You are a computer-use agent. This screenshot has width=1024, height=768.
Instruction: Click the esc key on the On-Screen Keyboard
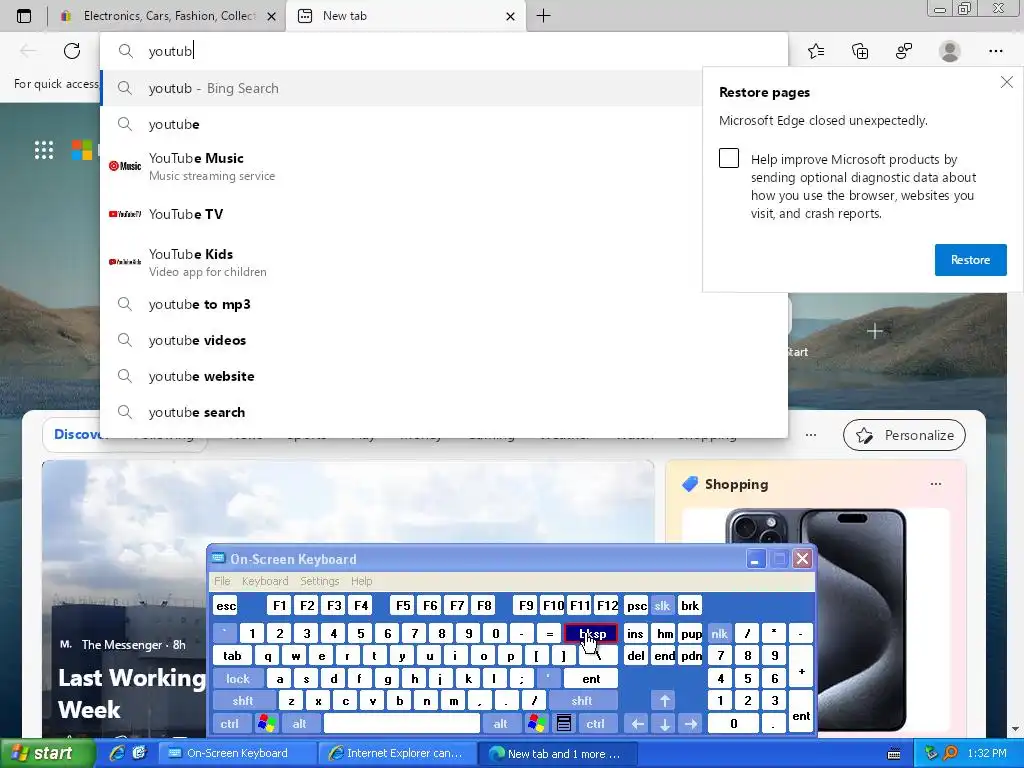pyautogui.click(x=226, y=606)
